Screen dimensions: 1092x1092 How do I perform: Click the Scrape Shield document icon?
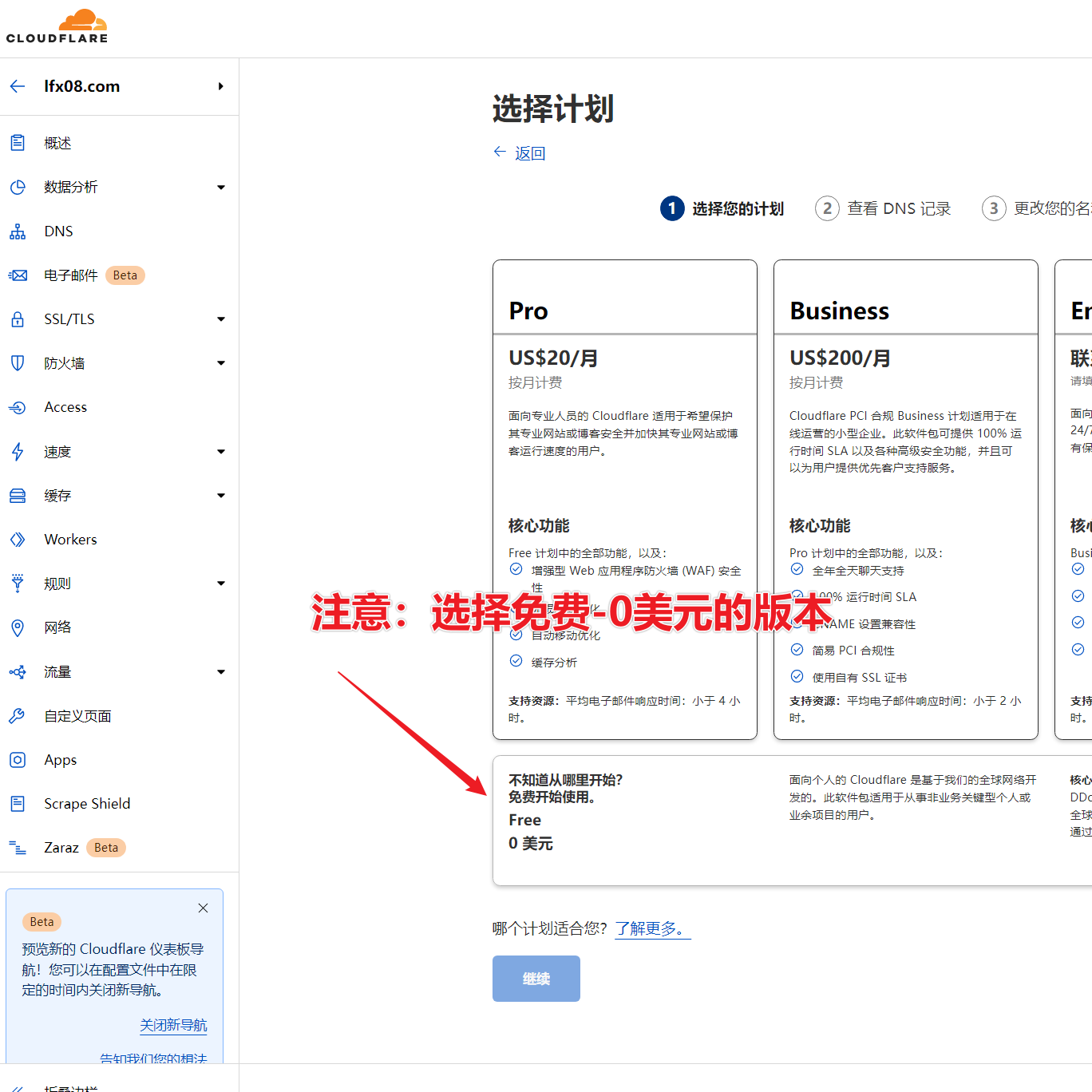click(18, 804)
